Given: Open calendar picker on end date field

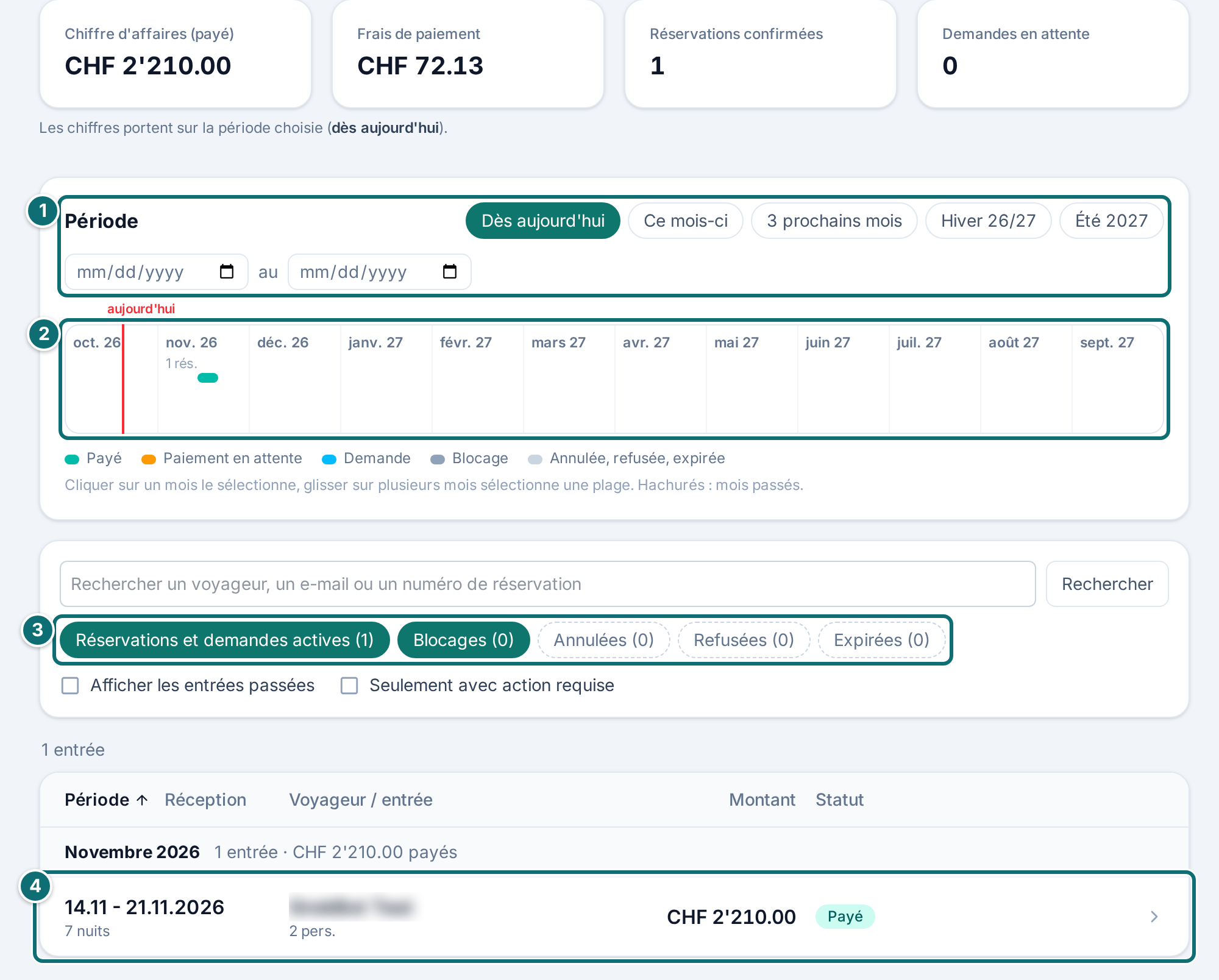Looking at the screenshot, I should [450, 272].
